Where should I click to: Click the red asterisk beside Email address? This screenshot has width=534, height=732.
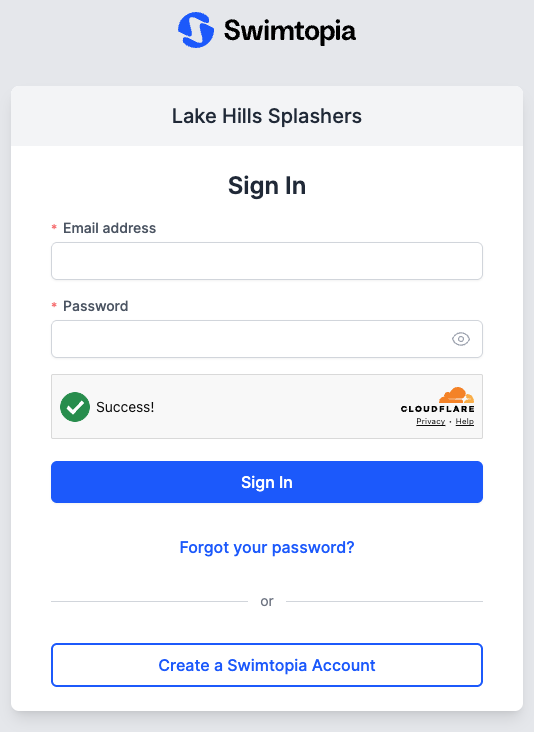pyautogui.click(x=54, y=227)
